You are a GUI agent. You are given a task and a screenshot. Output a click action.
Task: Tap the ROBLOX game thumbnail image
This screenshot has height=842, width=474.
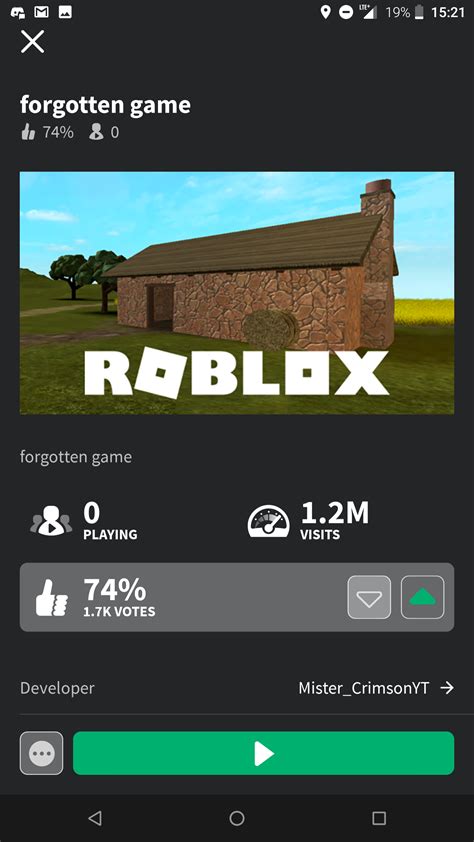pos(237,293)
